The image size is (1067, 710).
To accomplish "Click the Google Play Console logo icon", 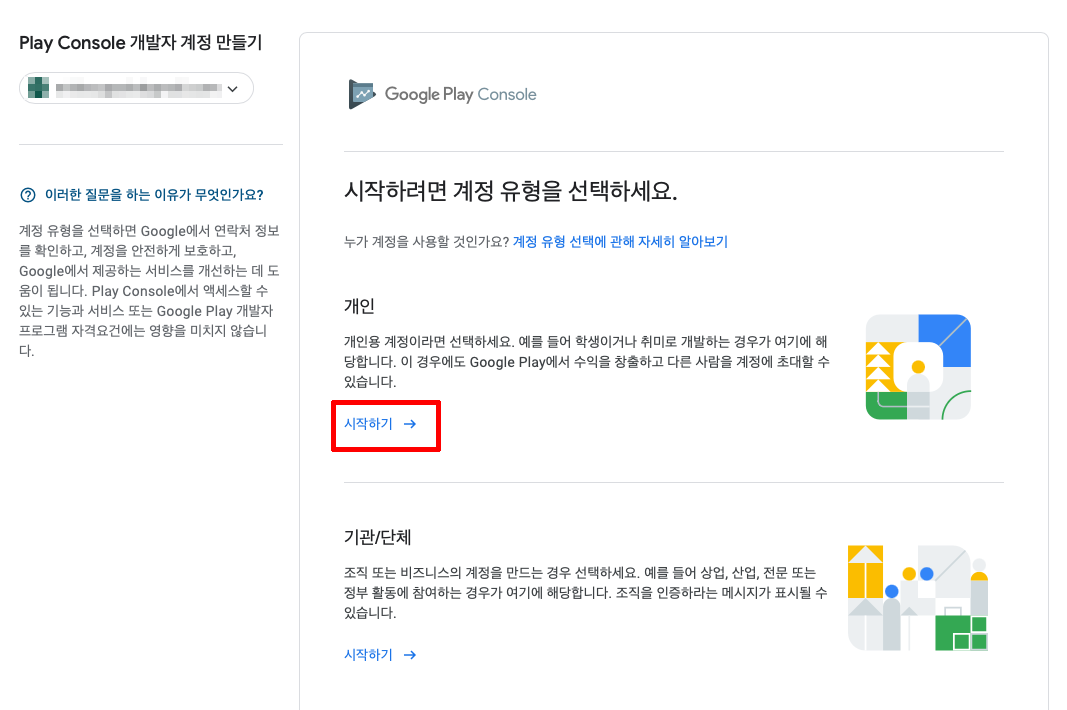I will 361,94.
